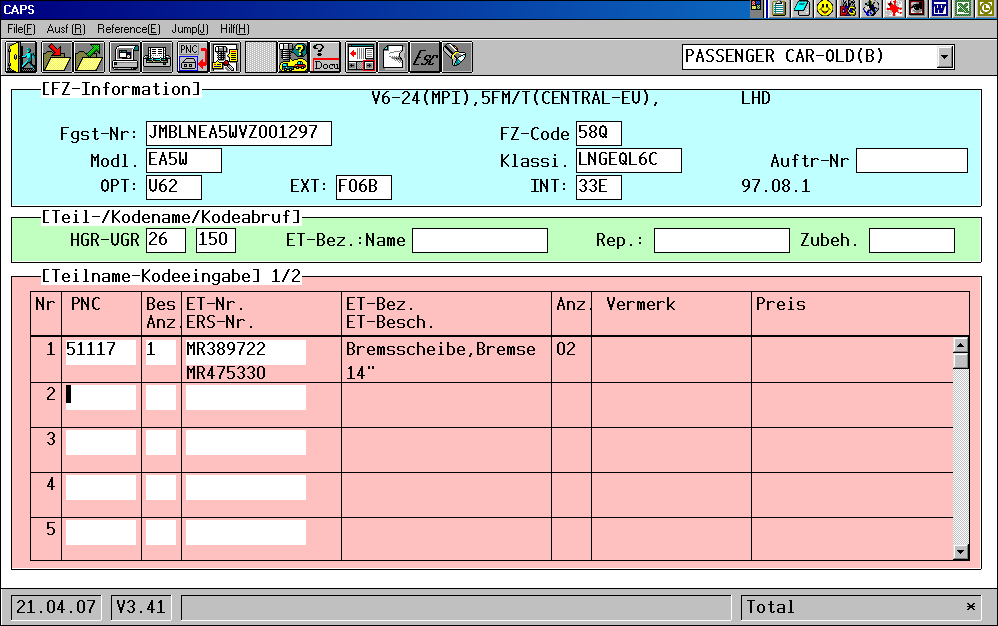Screen dimensions: 998x626
Task: Launch Word from the shortcut bar
Action: [x=940, y=8]
